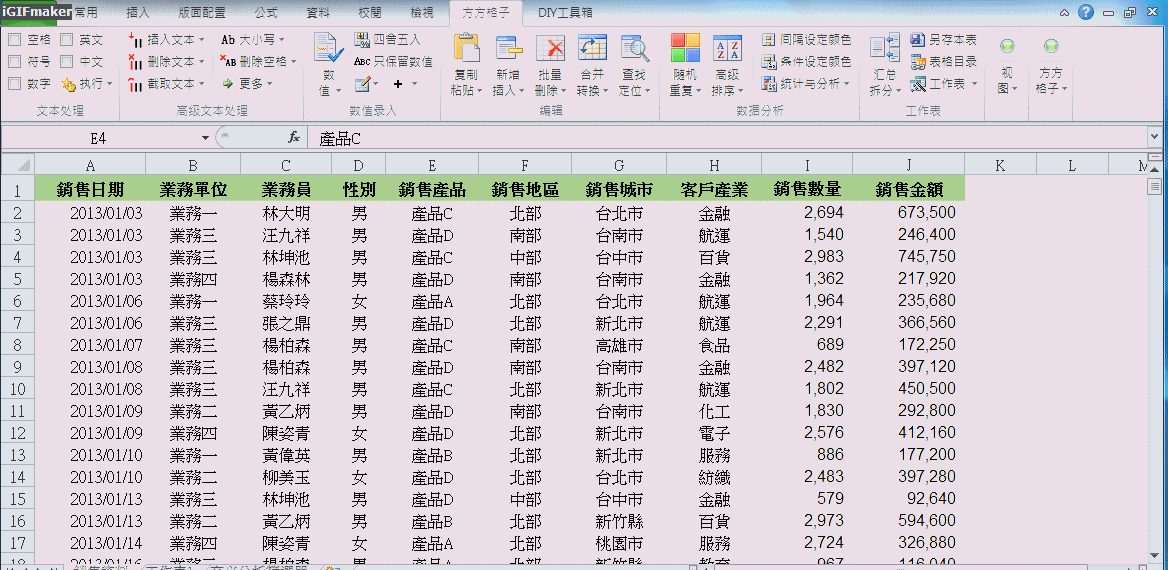This screenshot has height=570, width=1168.
Task: Click the 随机重复 colored squares icon
Action: [685, 48]
